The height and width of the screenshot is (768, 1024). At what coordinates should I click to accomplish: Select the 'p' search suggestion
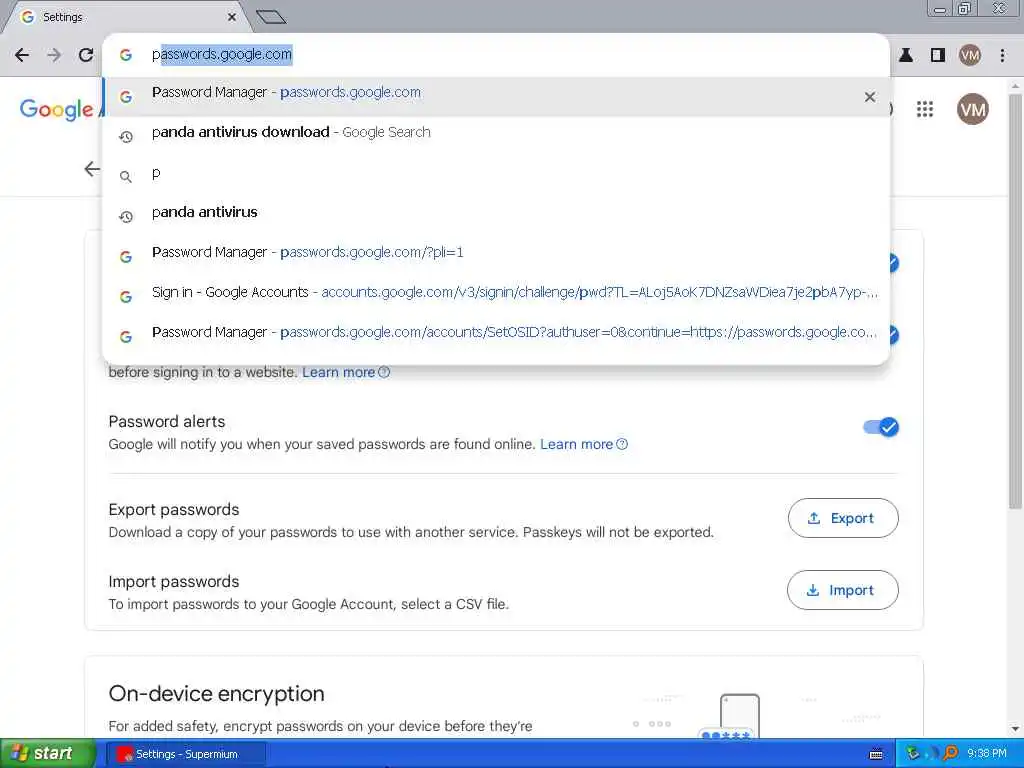(x=496, y=174)
